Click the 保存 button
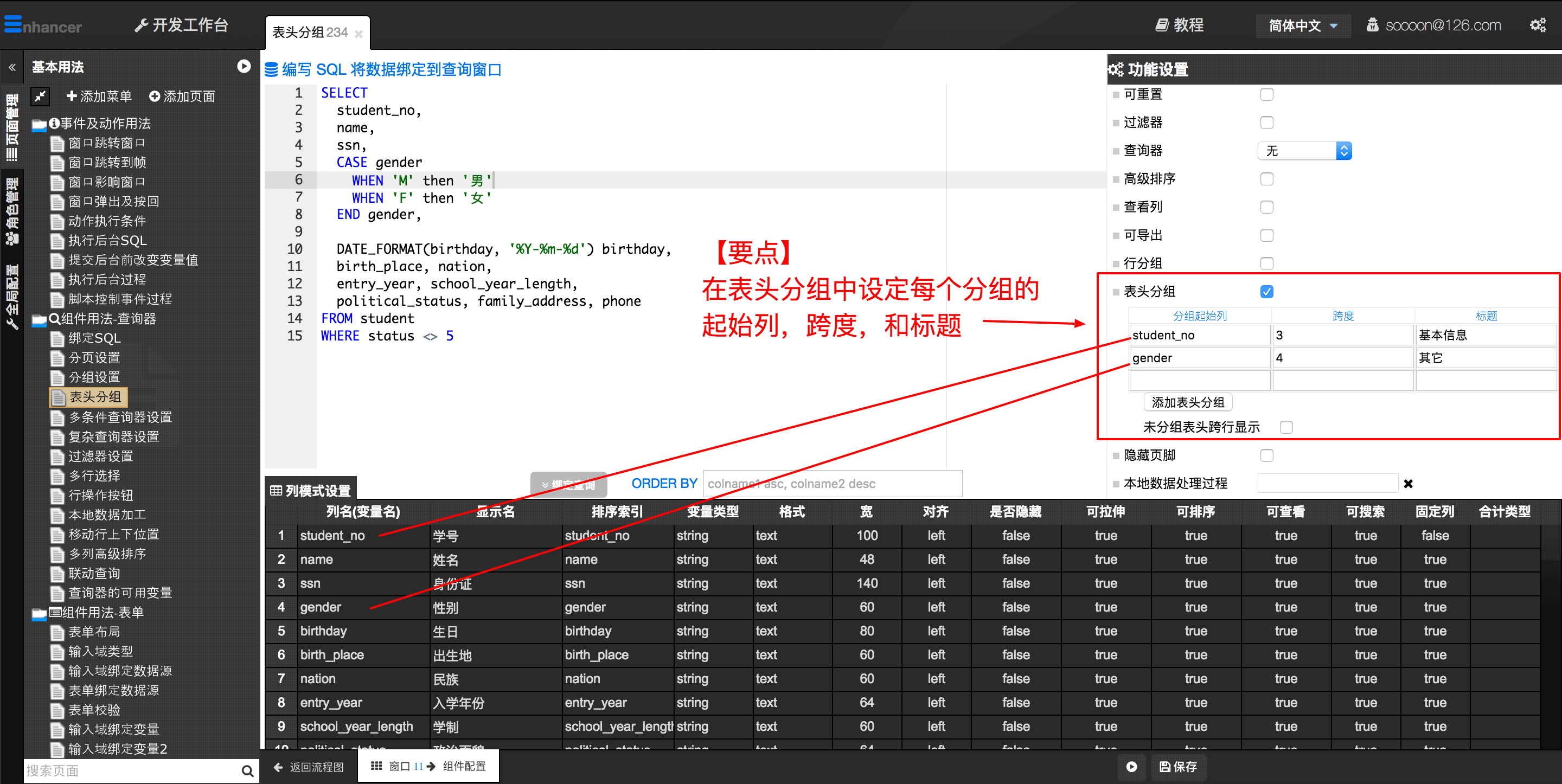The width and height of the screenshot is (1562, 784). coord(1177,767)
